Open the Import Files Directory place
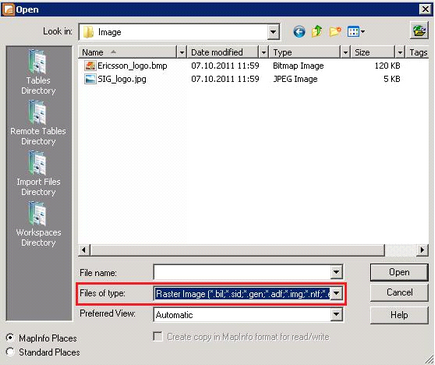This screenshot has width=435, height=365. click(38, 174)
